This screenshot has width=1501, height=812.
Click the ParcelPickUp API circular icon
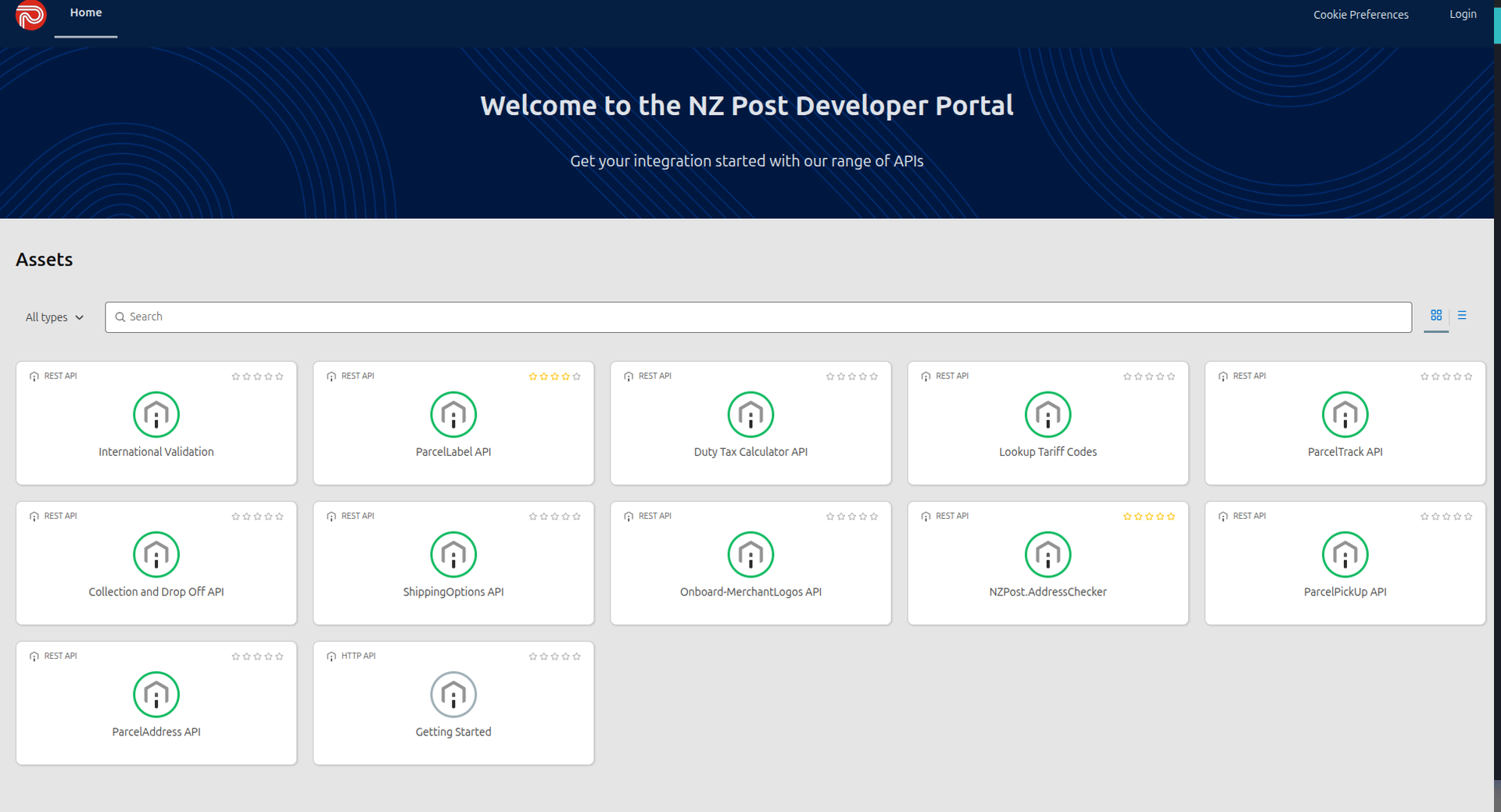pyautogui.click(x=1345, y=554)
